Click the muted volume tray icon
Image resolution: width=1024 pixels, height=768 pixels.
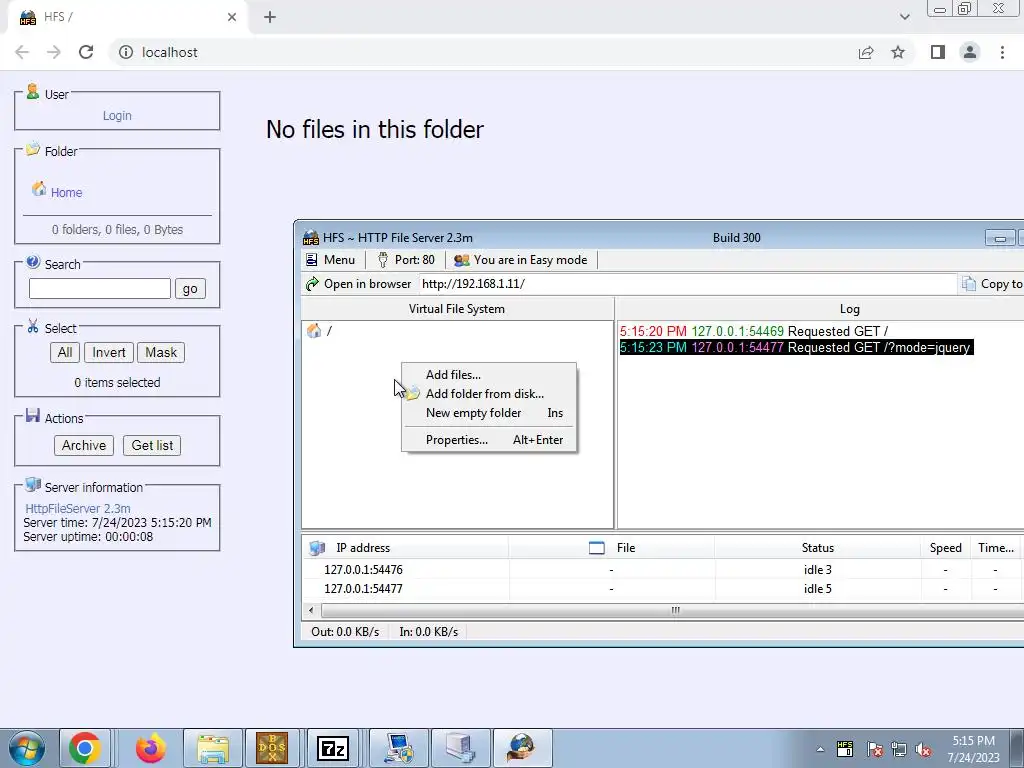coord(923,749)
